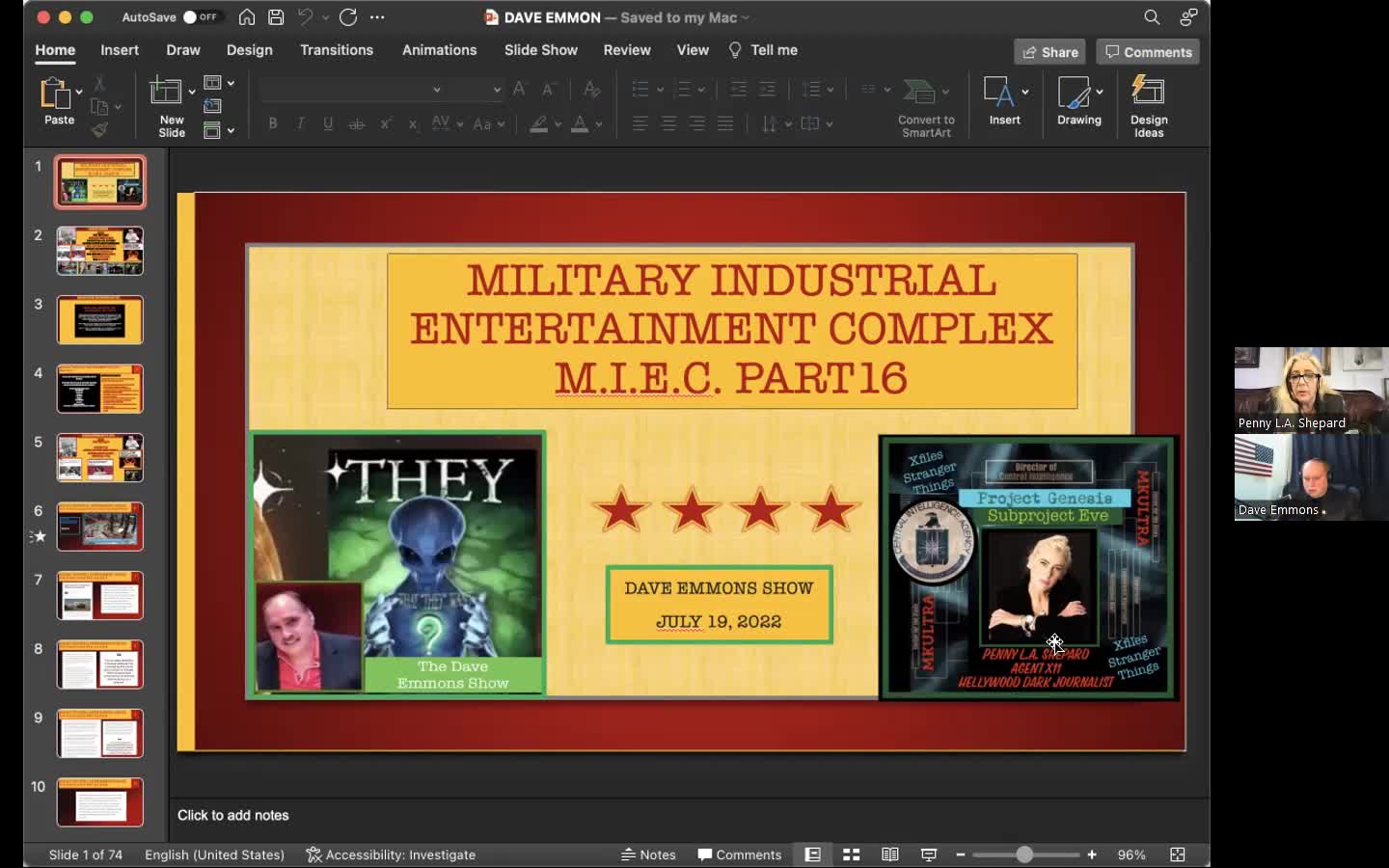
Task: Switch to Reading View icon
Action: pos(890,854)
